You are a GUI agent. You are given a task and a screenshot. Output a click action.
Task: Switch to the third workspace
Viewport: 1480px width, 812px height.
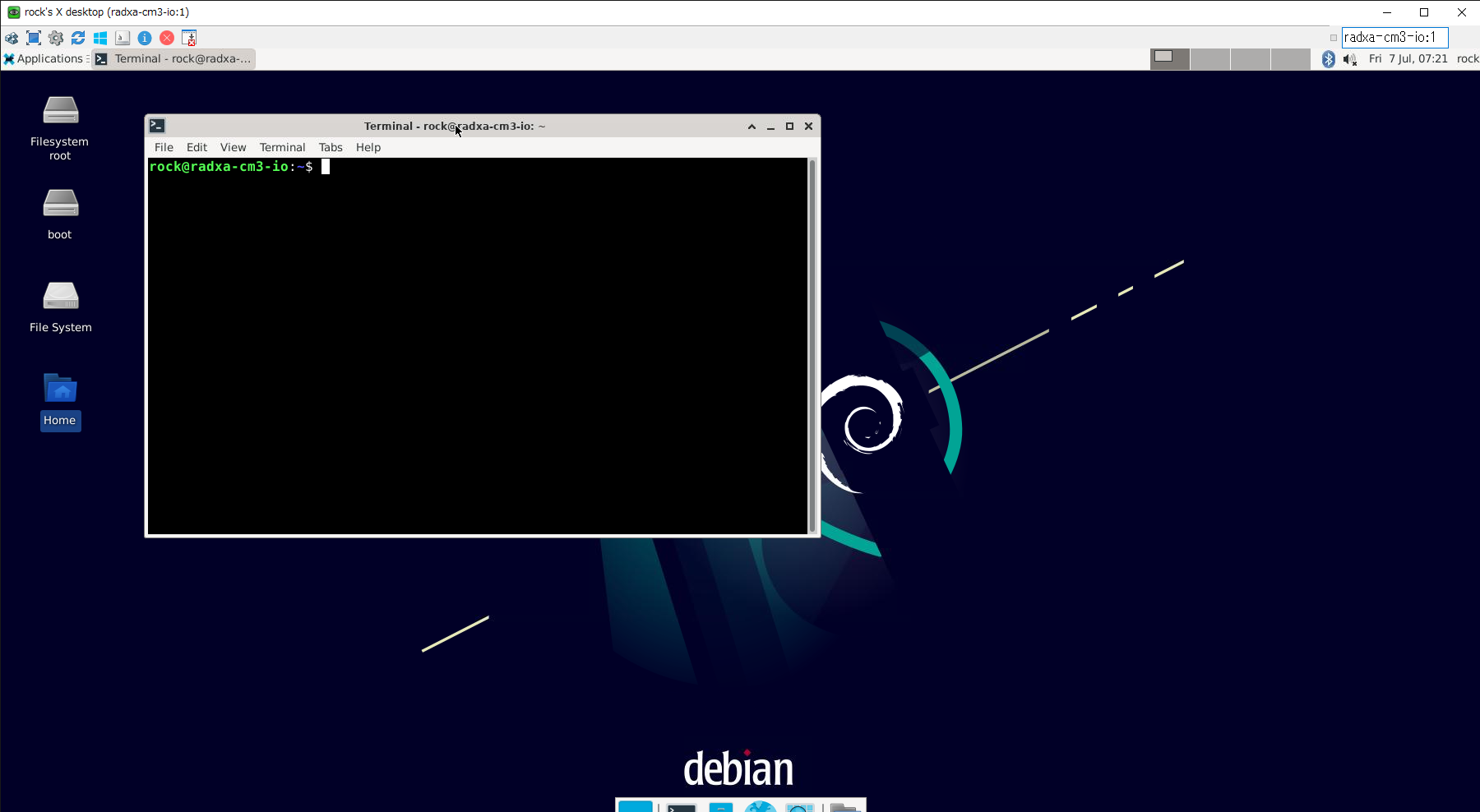[1251, 59]
